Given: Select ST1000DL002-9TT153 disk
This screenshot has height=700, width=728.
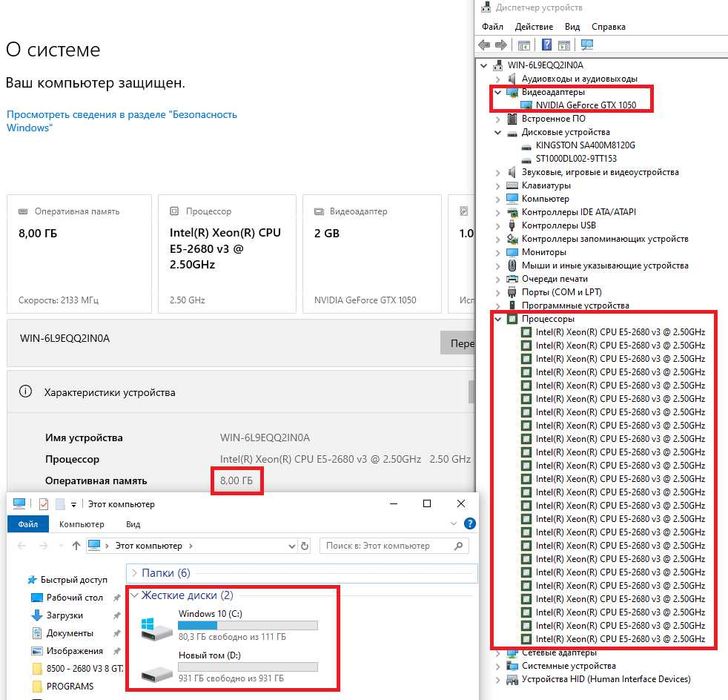Looking at the screenshot, I should point(576,159).
